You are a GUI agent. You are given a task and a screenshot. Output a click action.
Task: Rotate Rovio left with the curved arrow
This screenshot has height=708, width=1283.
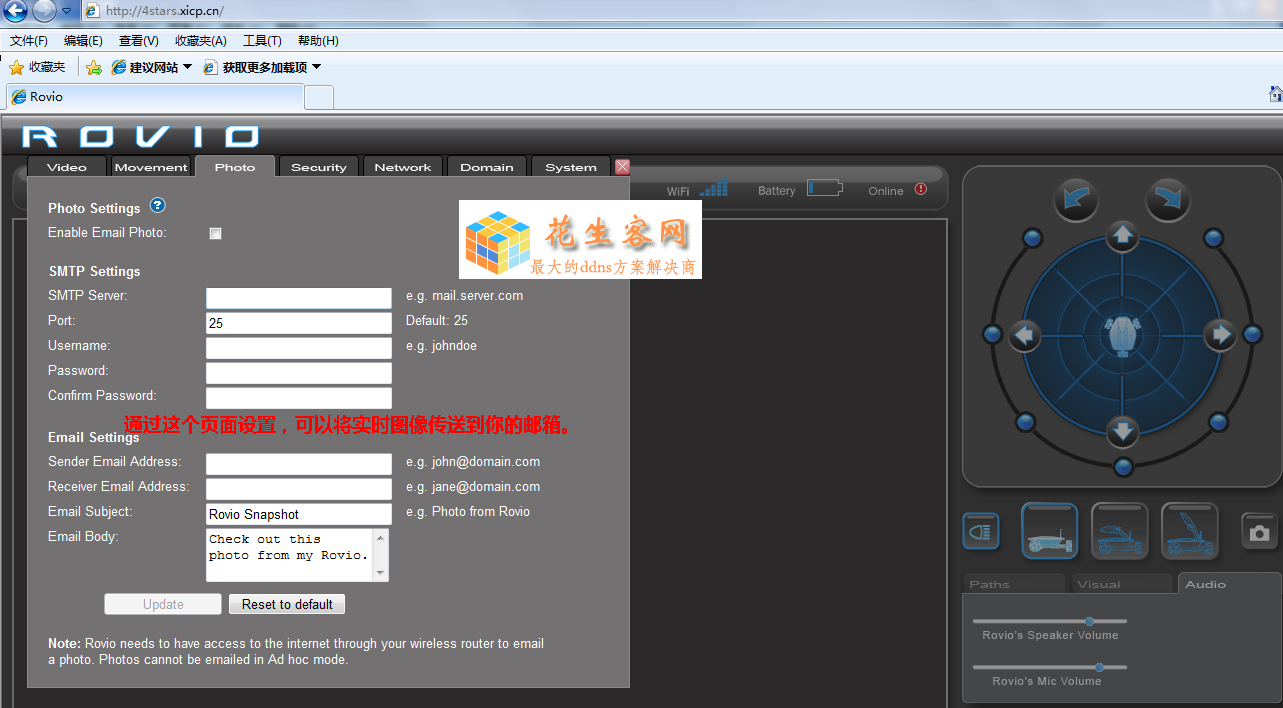point(1076,199)
